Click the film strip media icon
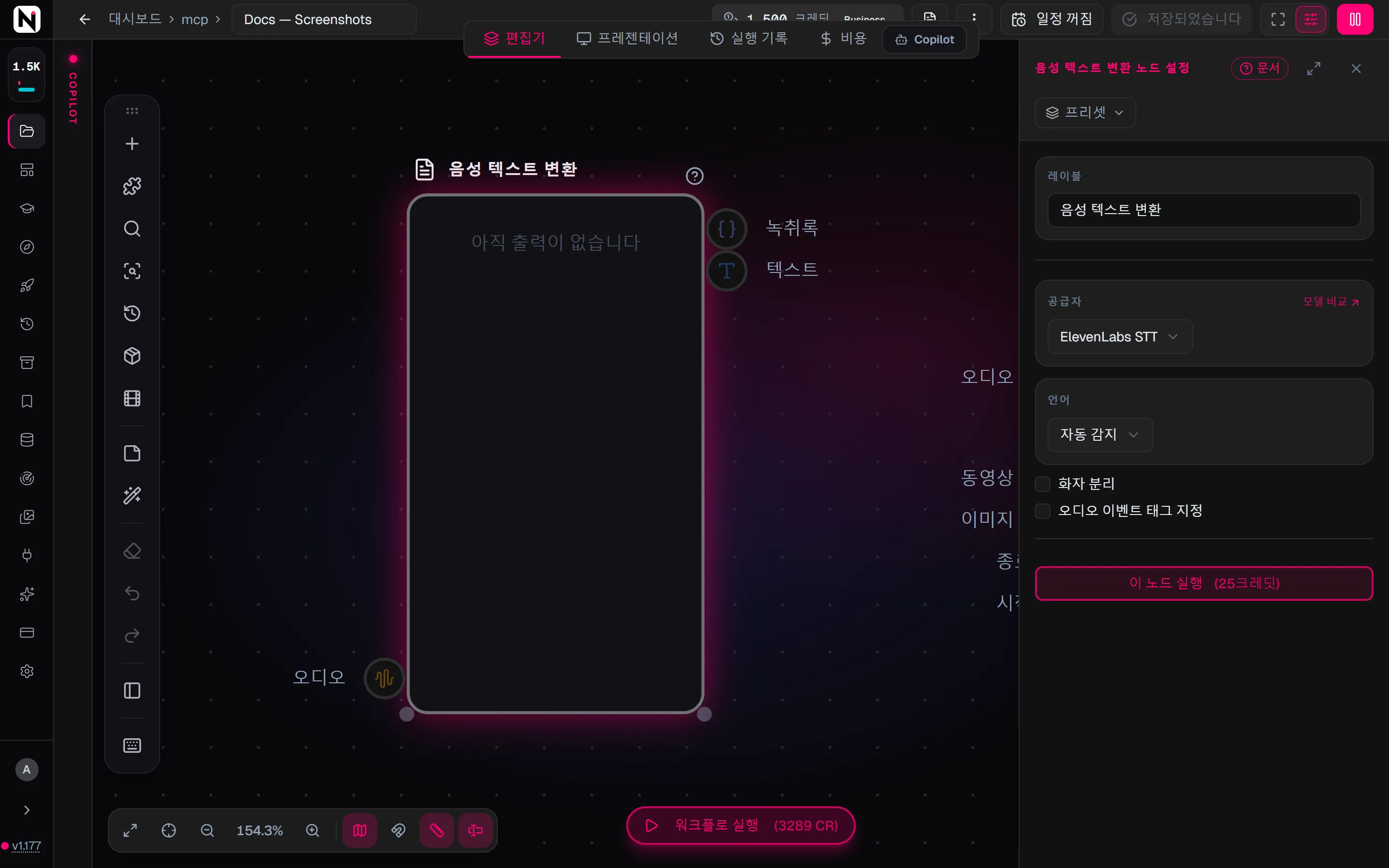The image size is (1389, 868). (132, 398)
